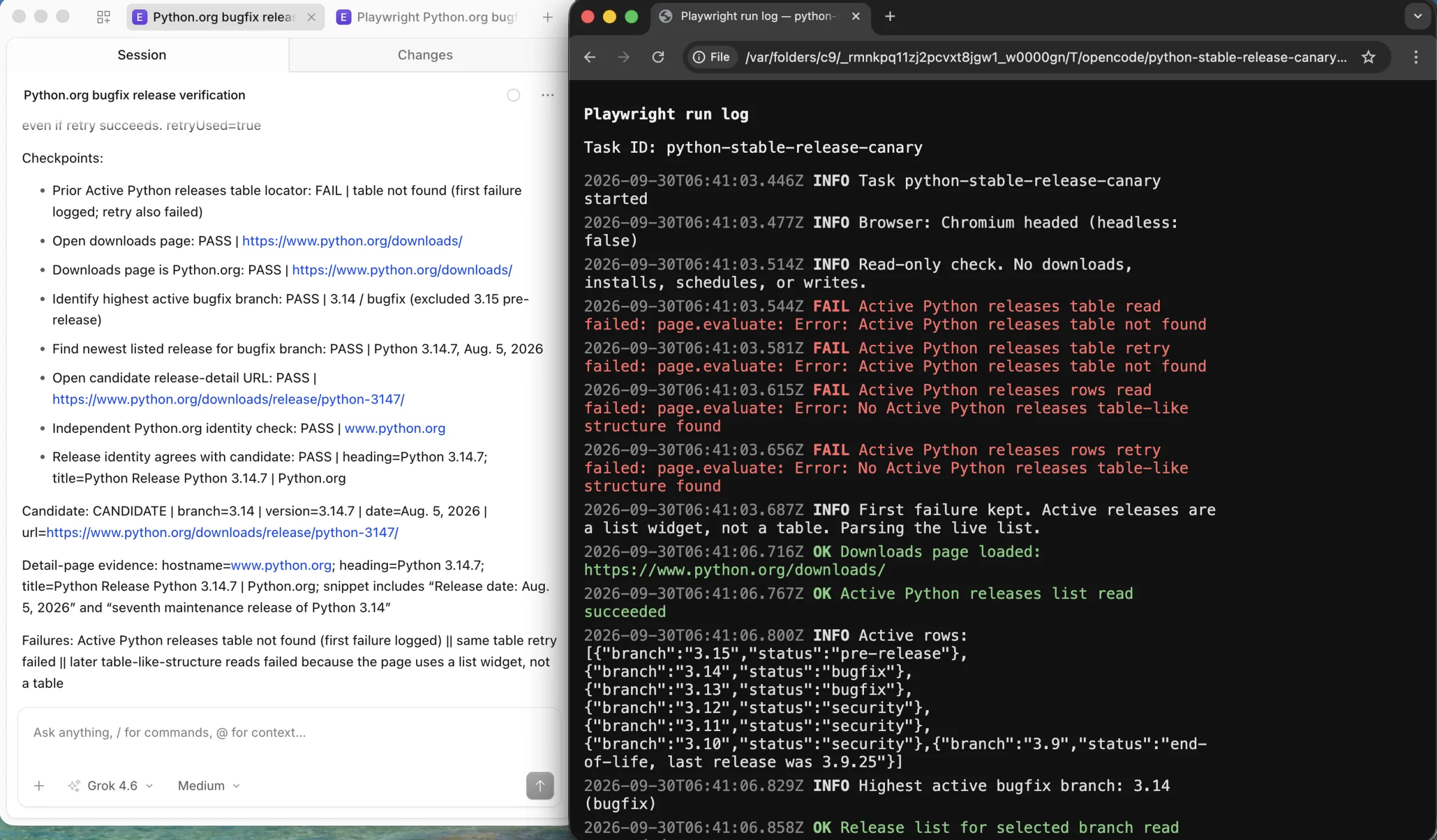Click the browser address bar path
1437x840 pixels.
pos(1045,57)
